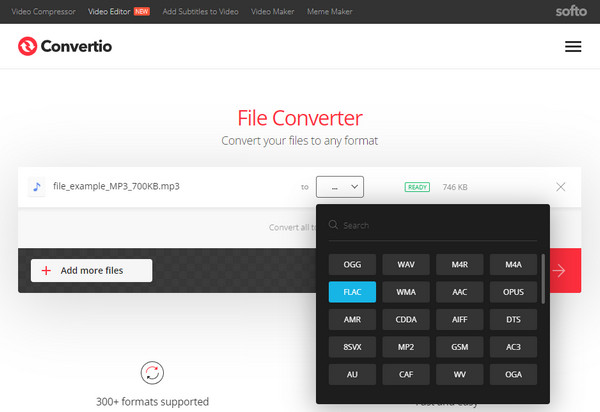The height and width of the screenshot is (412, 600).
Task: Click the format list scrollbar
Action: click(543, 279)
